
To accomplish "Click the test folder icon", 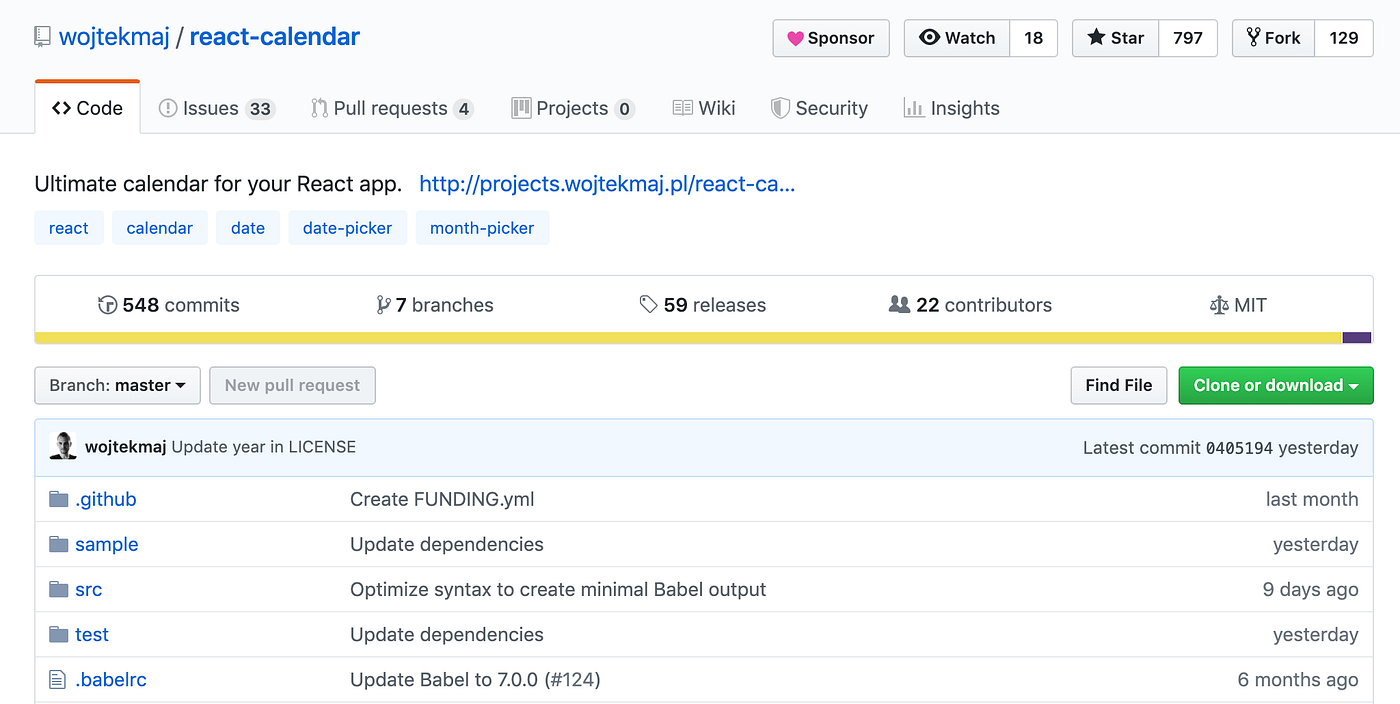I will 58,634.
